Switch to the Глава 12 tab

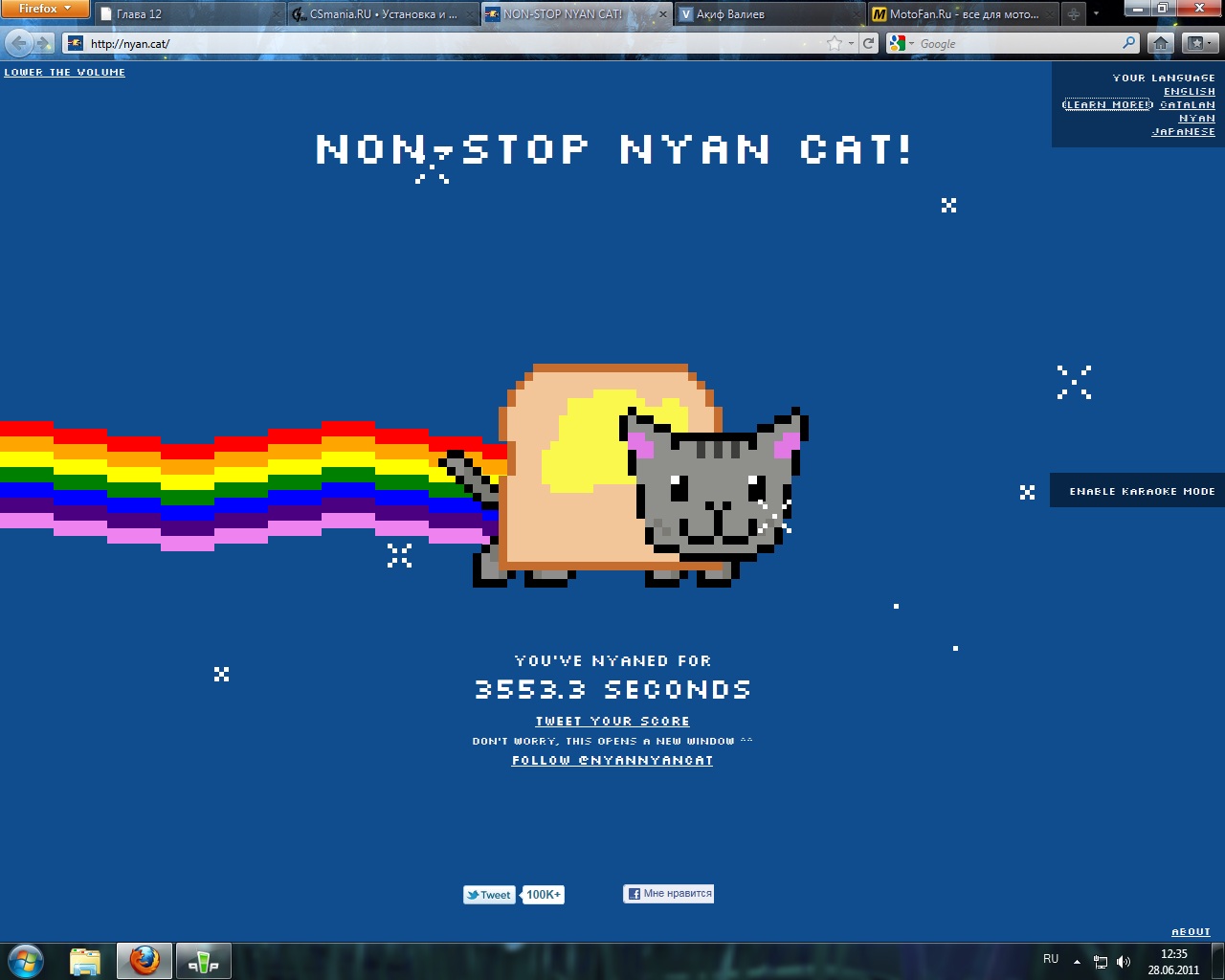[189, 14]
